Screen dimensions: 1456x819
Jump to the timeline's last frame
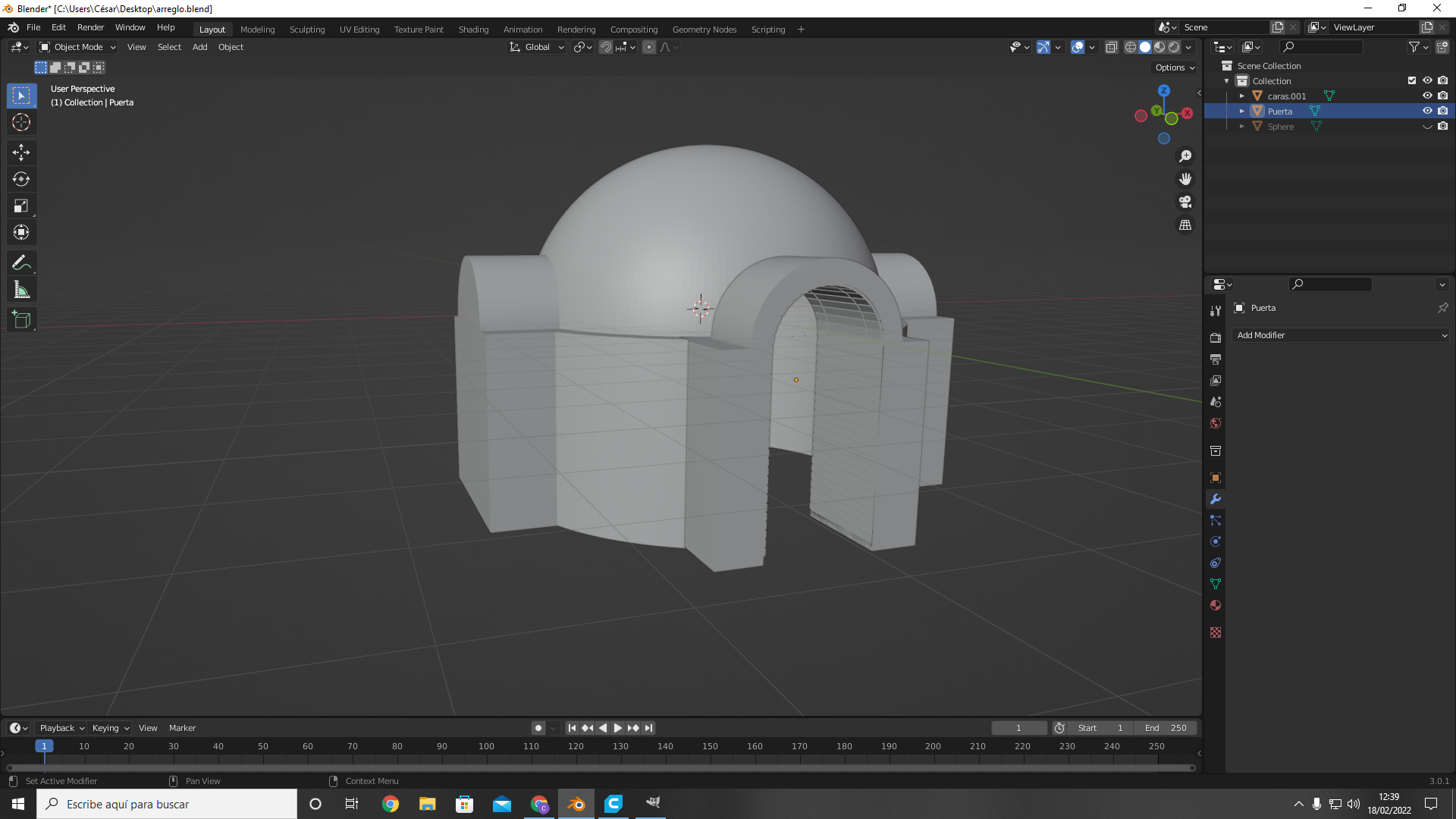648,728
